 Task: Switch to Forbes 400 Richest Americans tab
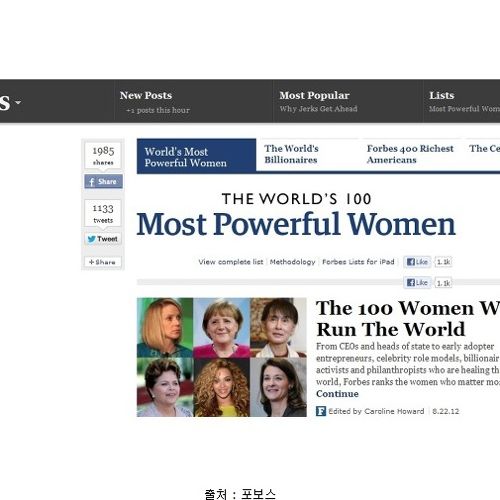(x=410, y=154)
